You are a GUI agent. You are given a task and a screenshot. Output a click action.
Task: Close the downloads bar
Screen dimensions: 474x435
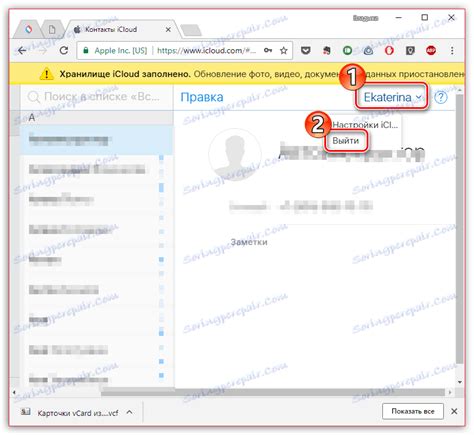[454, 411]
